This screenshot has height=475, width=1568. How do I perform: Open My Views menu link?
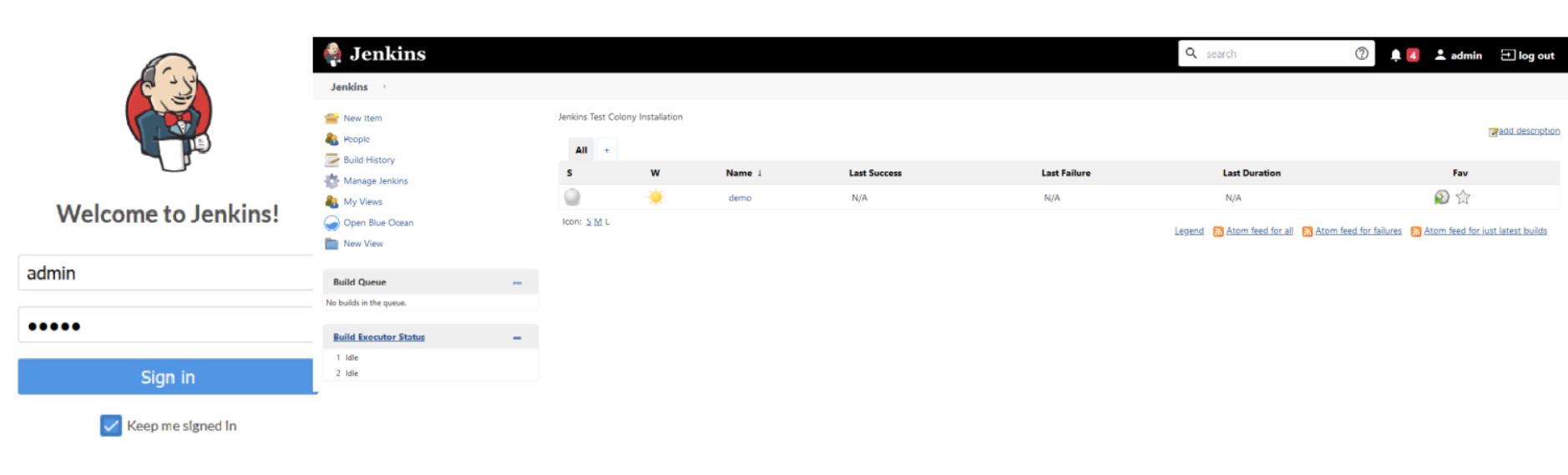point(362,202)
